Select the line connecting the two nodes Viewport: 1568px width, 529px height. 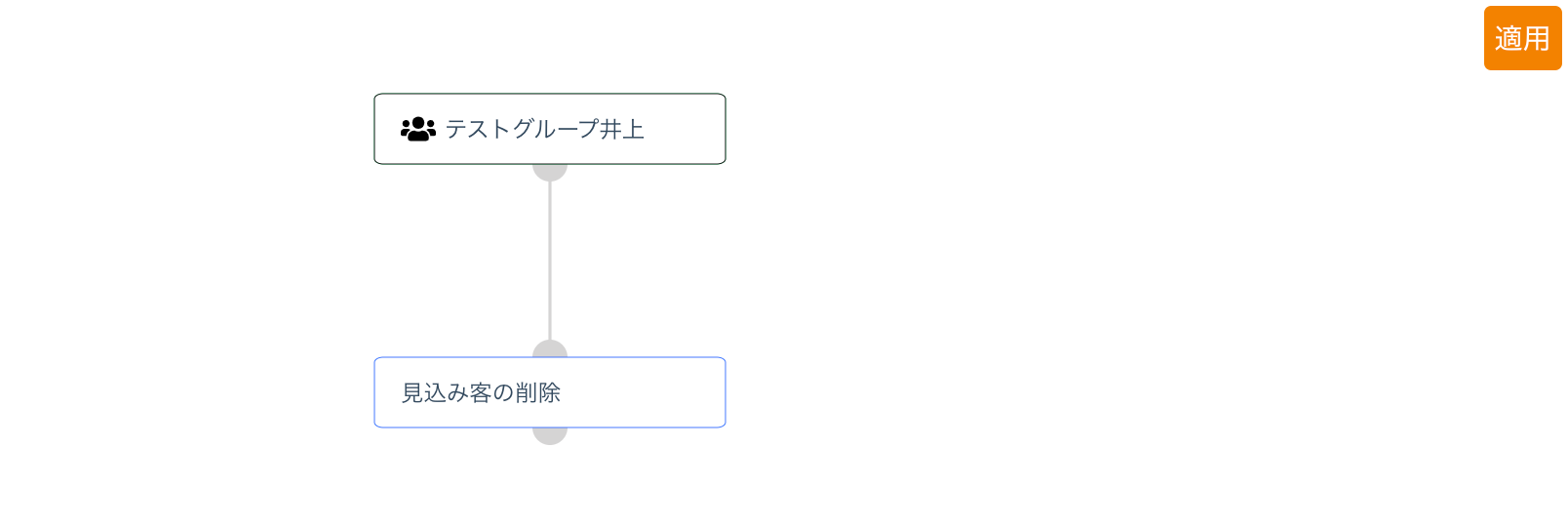550,260
